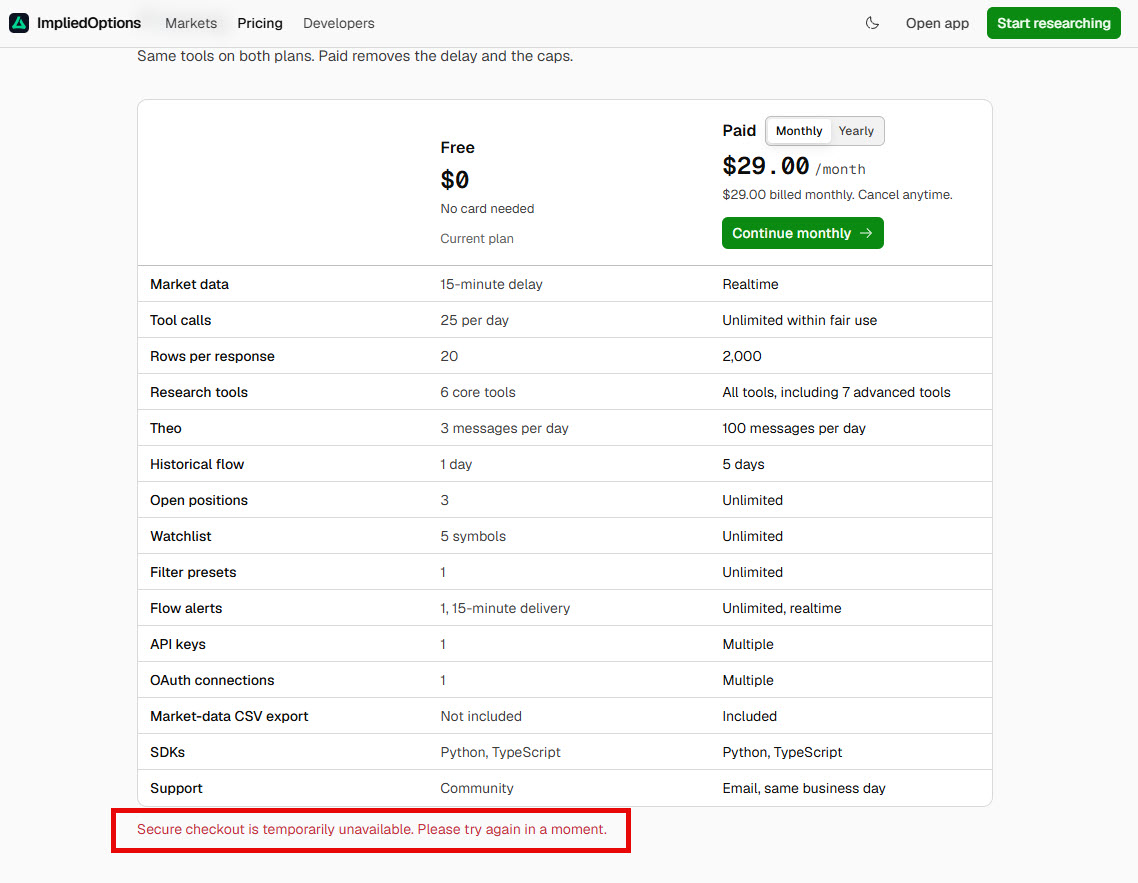1138x883 pixels.
Task: Go to the Pricing nav item
Action: point(260,23)
